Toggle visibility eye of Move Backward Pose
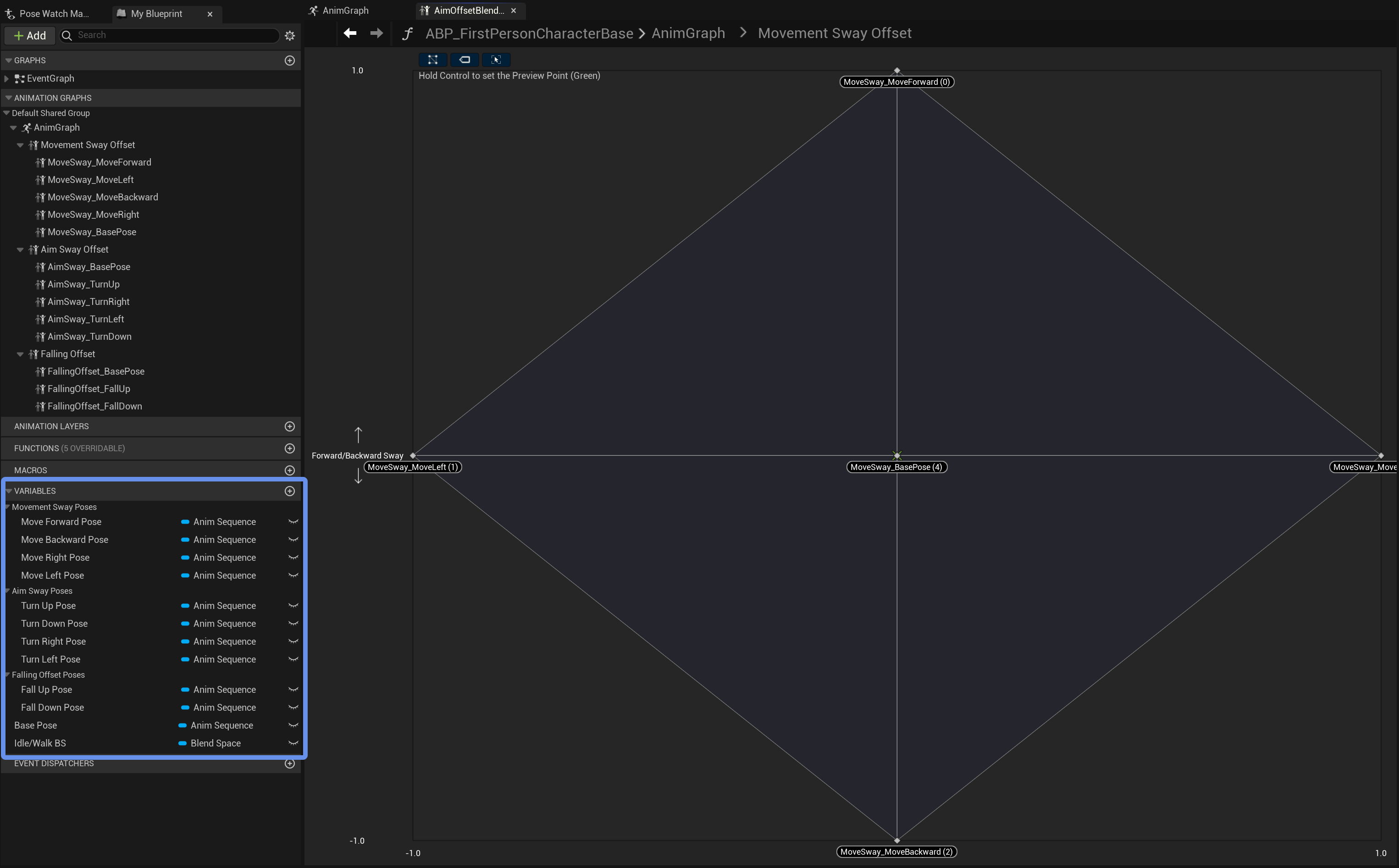This screenshot has height=868, width=1399. [x=293, y=540]
